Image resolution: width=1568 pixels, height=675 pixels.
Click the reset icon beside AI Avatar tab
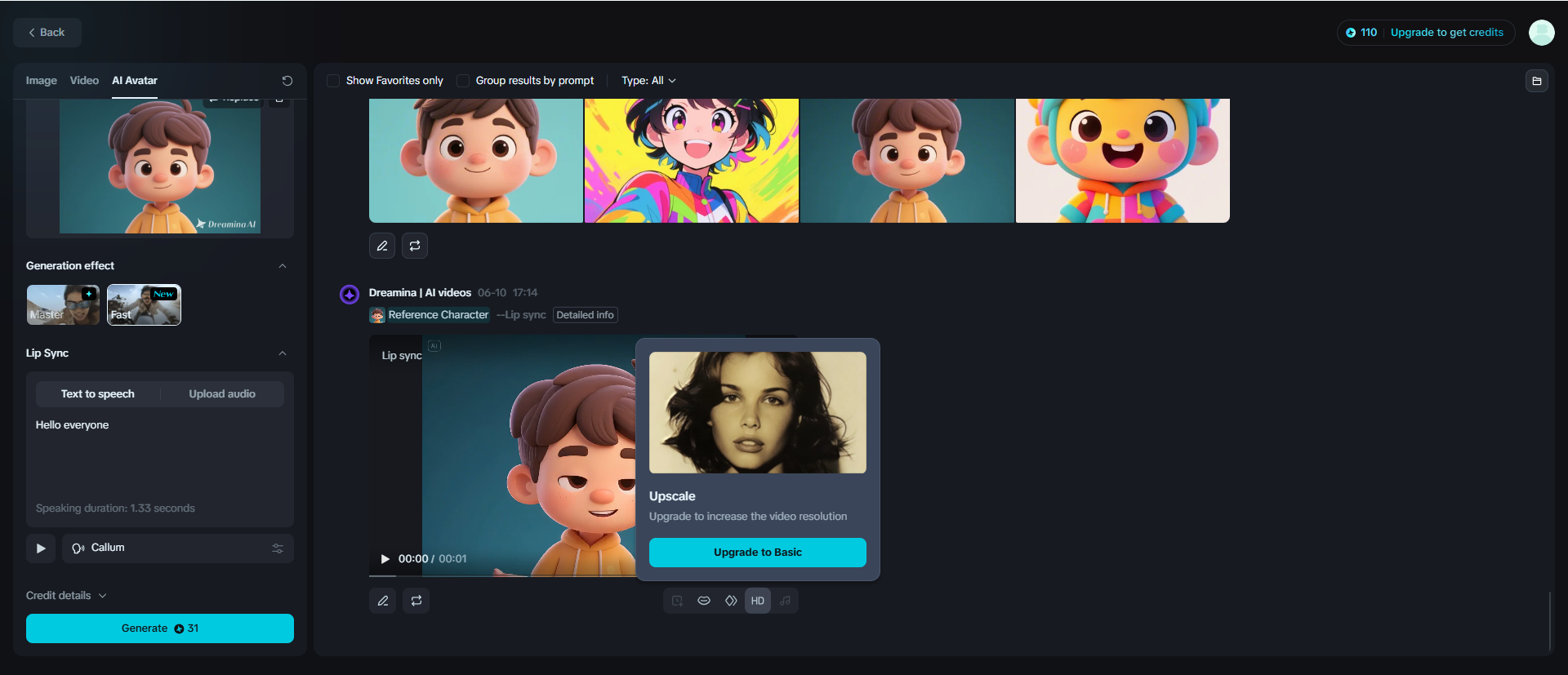(287, 81)
